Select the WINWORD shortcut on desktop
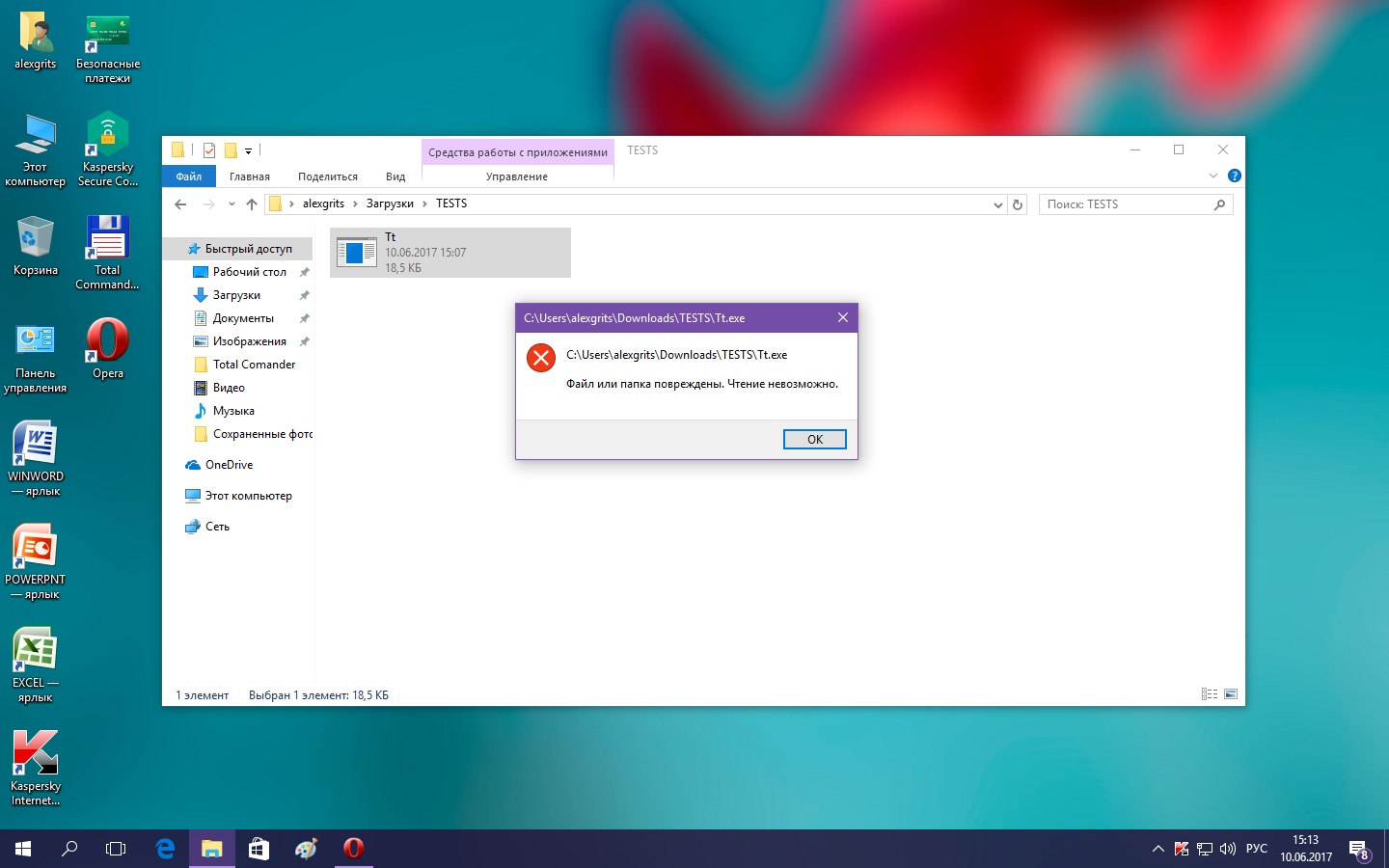Image resolution: width=1389 pixels, height=868 pixels. pyautogui.click(x=36, y=459)
